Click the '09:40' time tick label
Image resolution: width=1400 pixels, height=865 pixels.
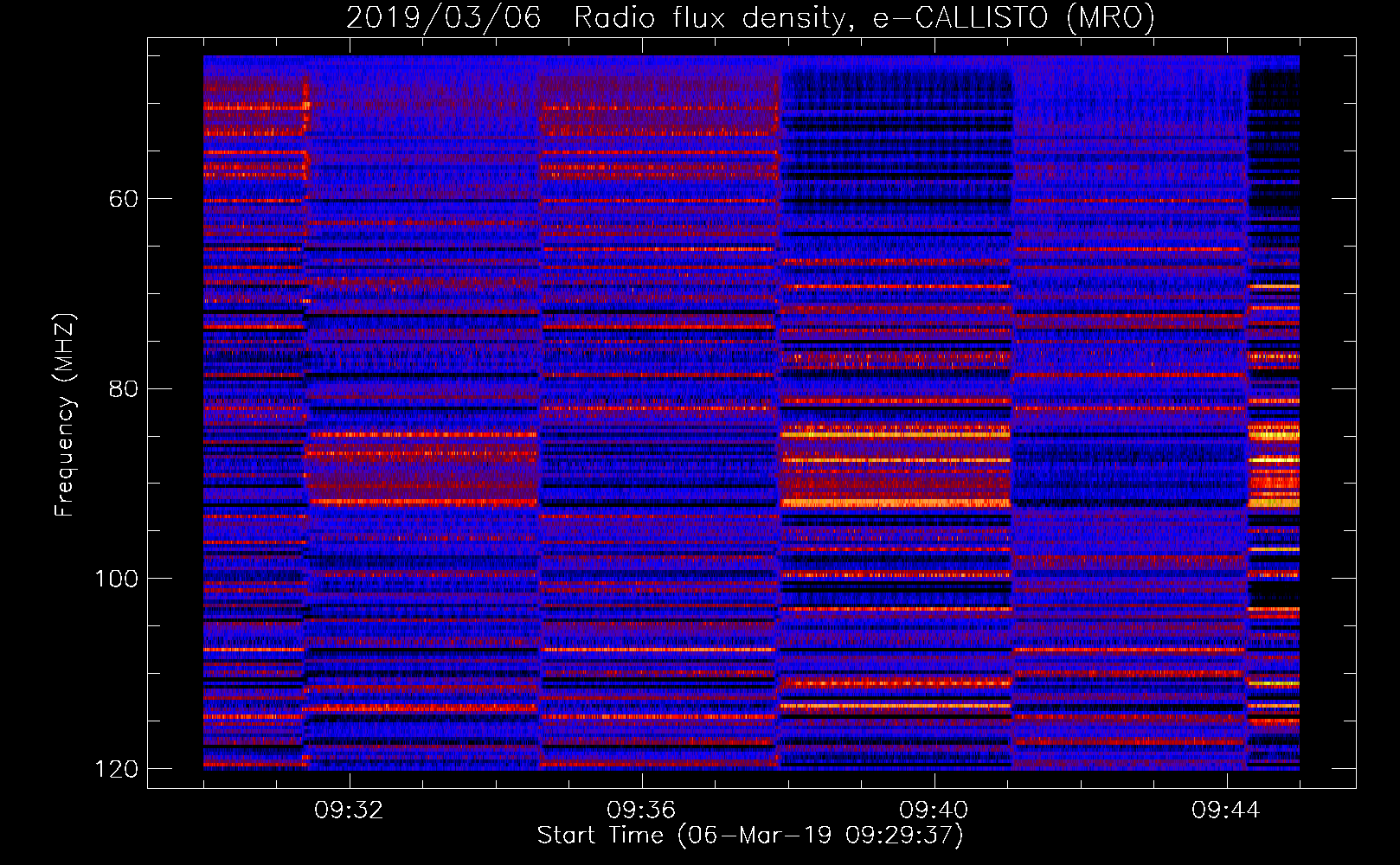tap(934, 811)
